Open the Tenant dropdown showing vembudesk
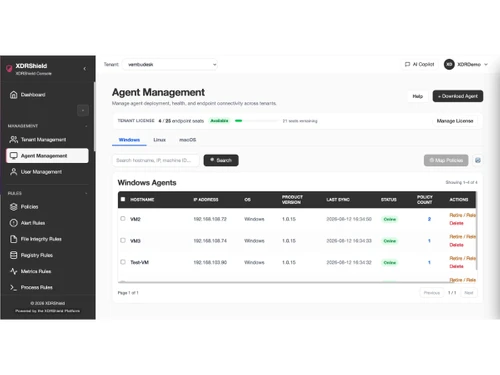Viewport: 500px width, 375px height. (x=170, y=64)
